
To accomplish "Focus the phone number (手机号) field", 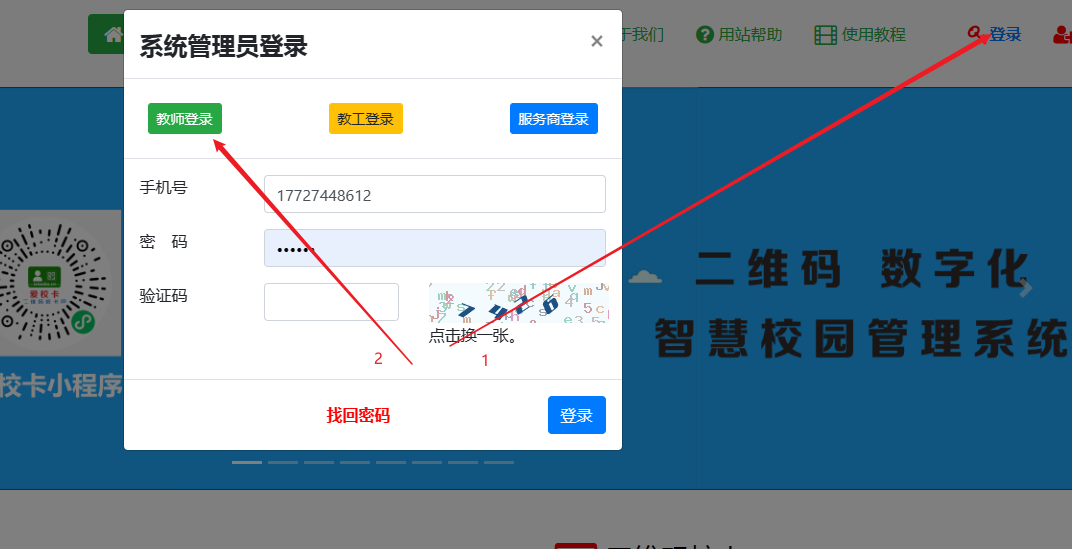I will point(435,194).
